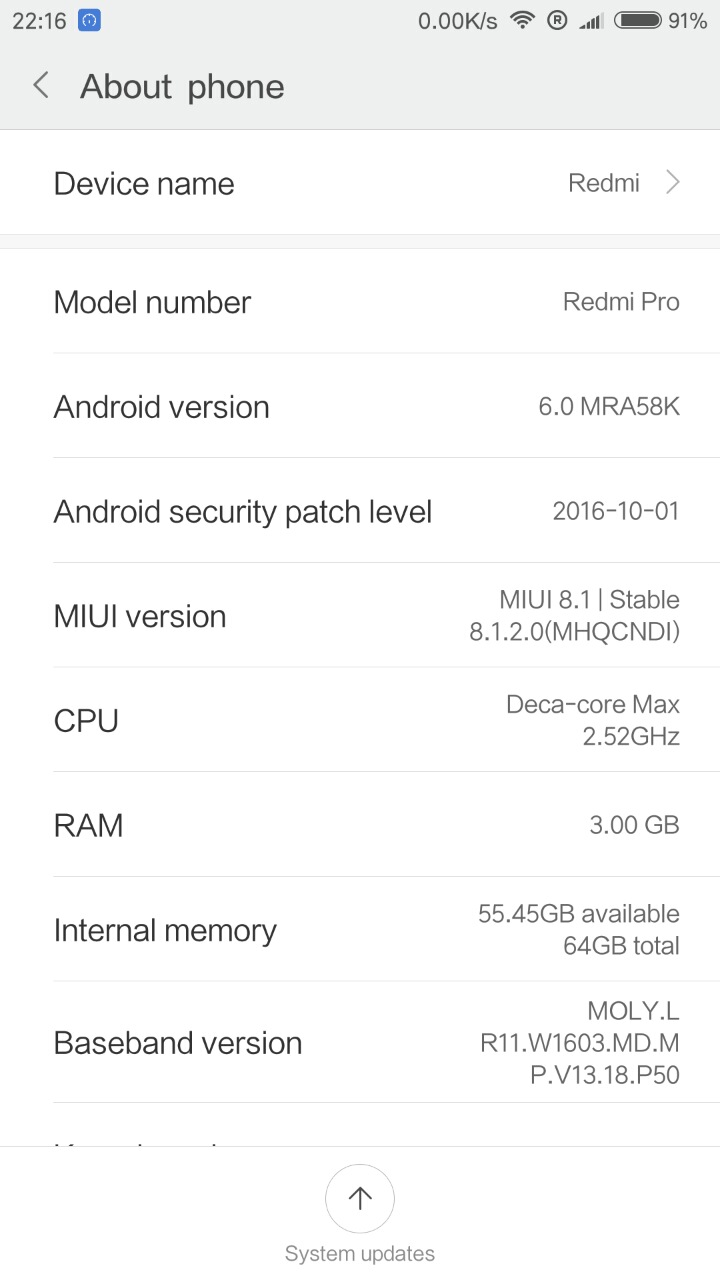The width and height of the screenshot is (720, 1280).
Task: Tap the CPU info row
Action: click(360, 721)
